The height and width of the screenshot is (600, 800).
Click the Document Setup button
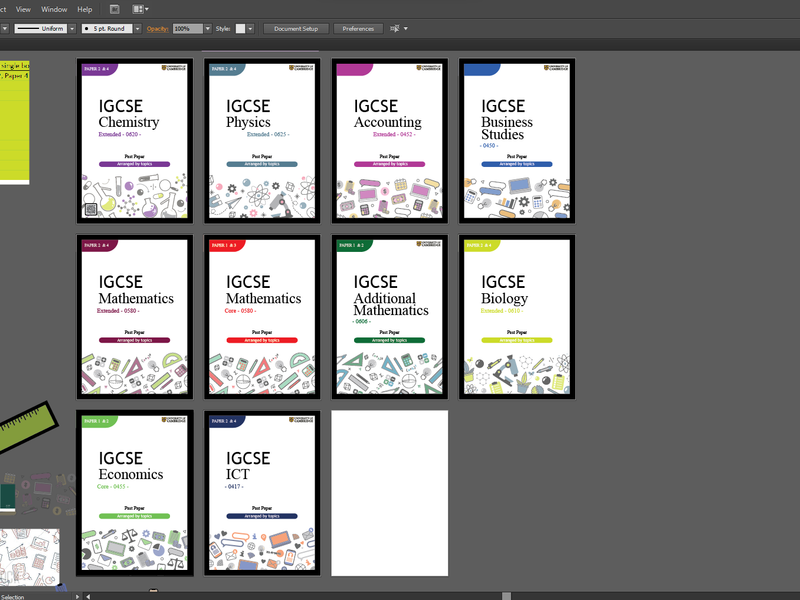296,29
